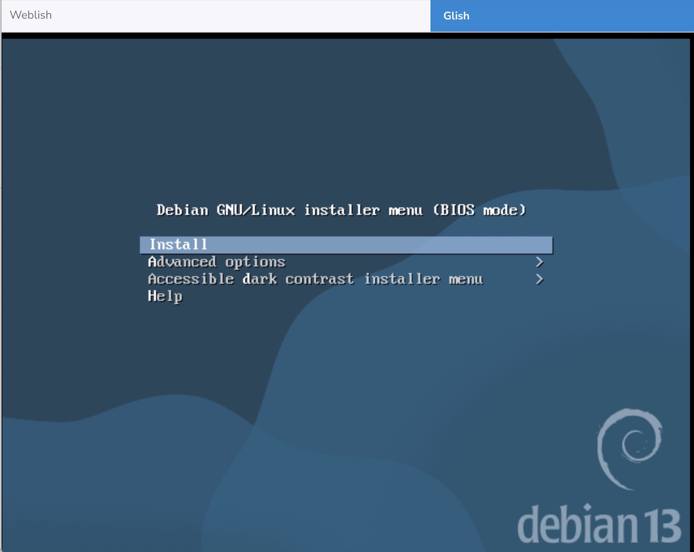Switch to the Weblish tab

216,15
